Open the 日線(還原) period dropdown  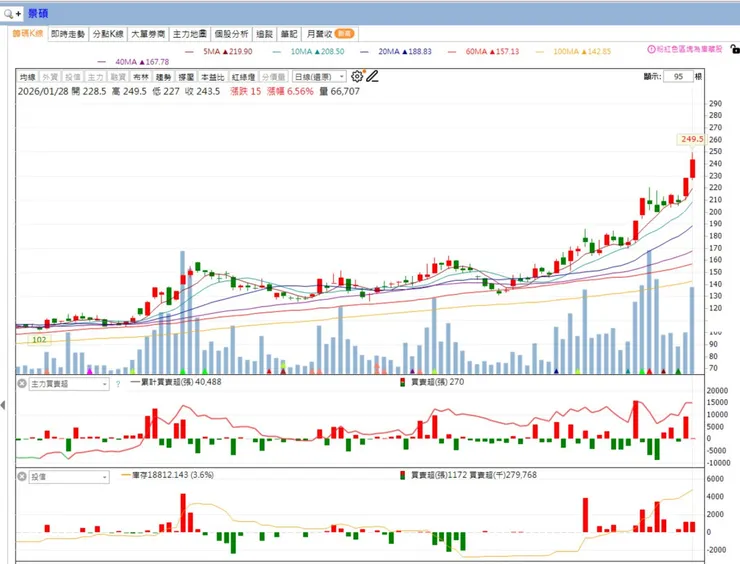pos(319,77)
